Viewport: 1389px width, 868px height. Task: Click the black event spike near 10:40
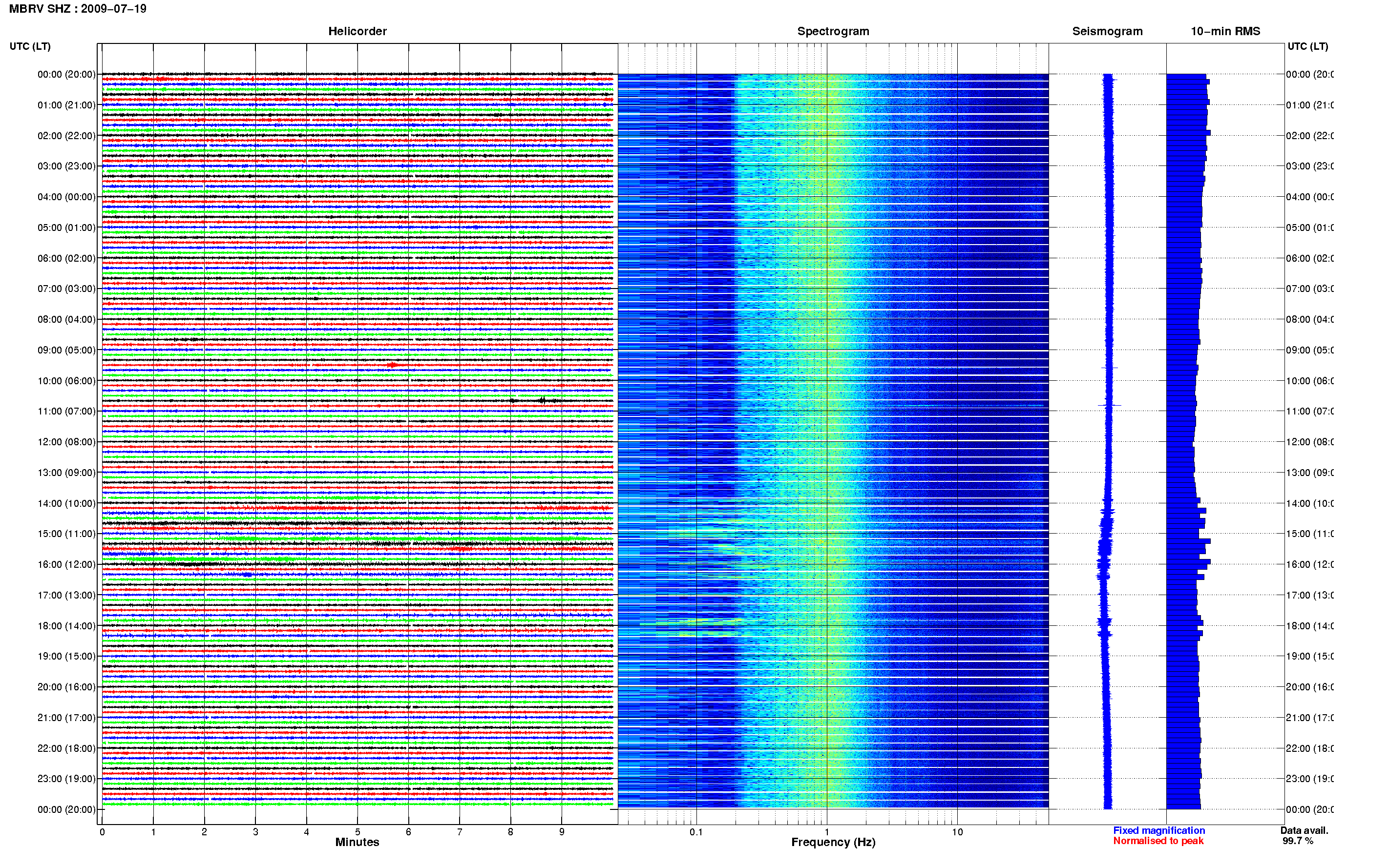542,400
